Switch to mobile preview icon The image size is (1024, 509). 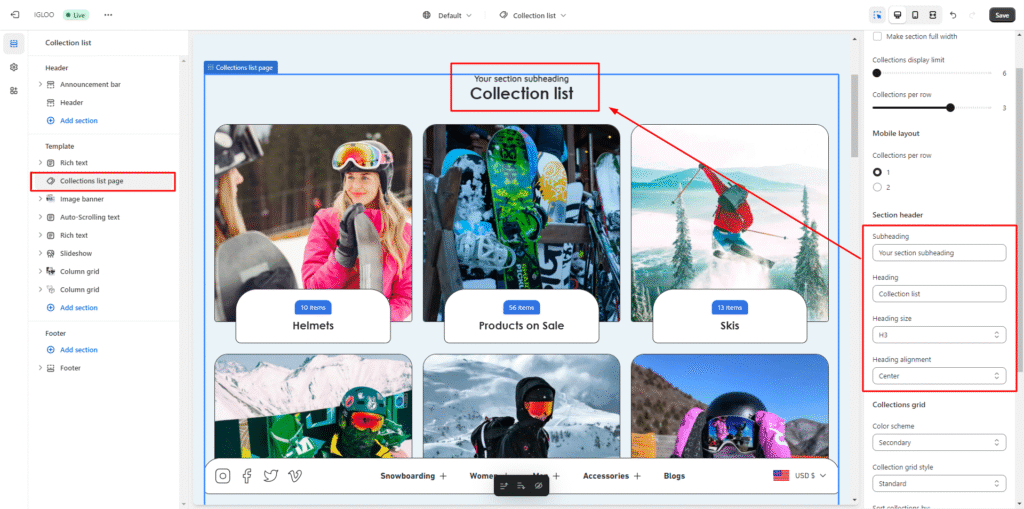point(914,15)
